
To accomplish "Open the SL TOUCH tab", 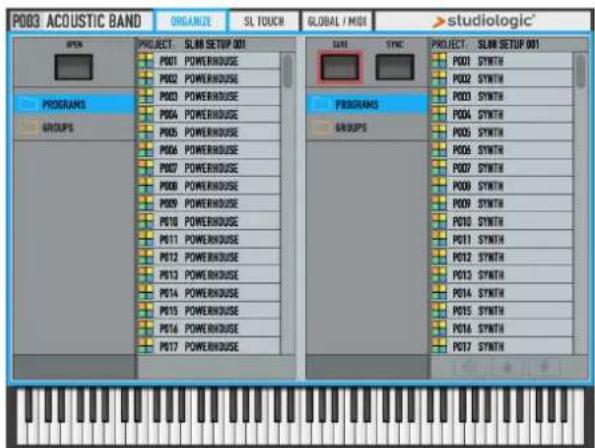I will tap(264, 21).
